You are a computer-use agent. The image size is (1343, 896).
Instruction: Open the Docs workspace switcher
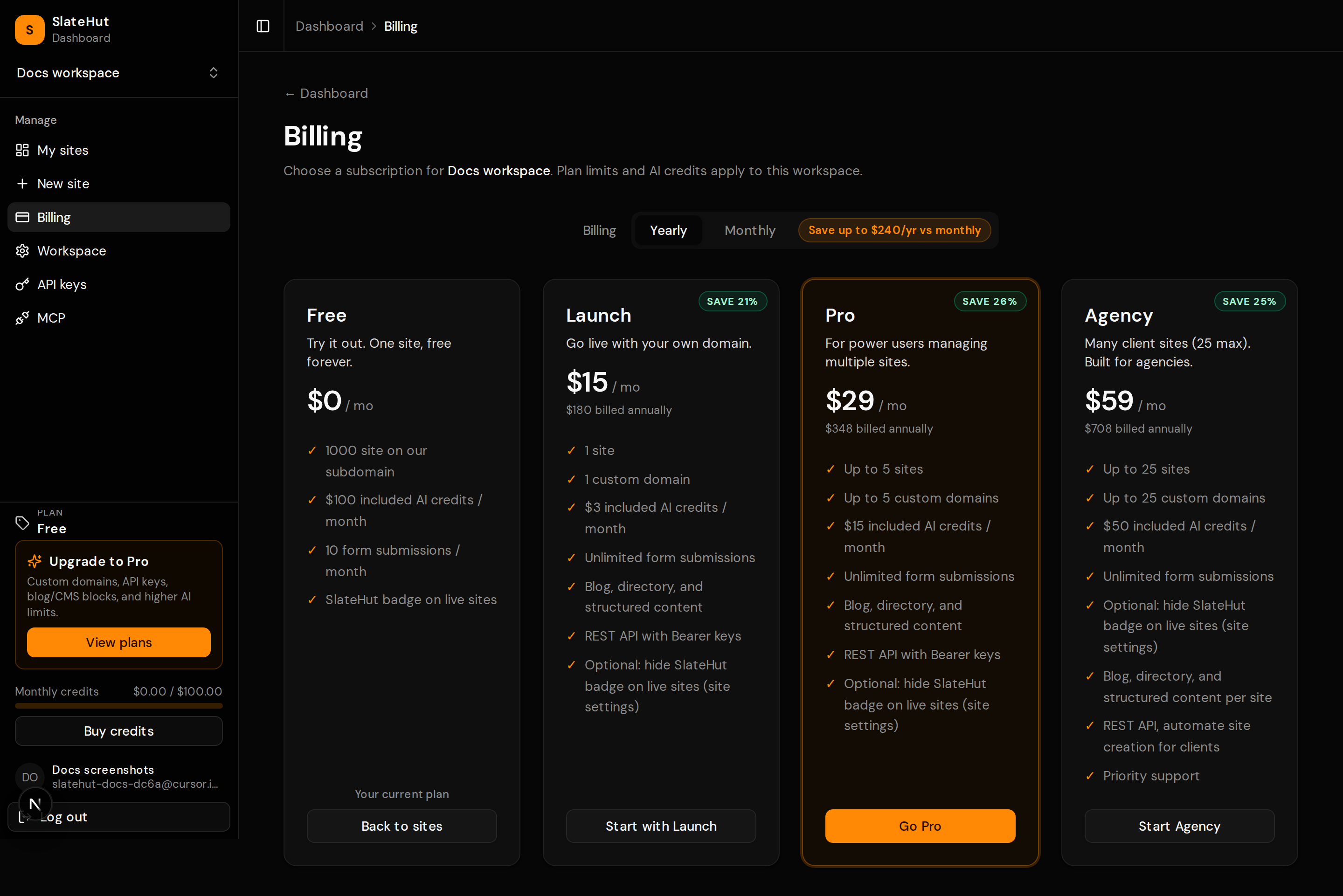pos(119,73)
